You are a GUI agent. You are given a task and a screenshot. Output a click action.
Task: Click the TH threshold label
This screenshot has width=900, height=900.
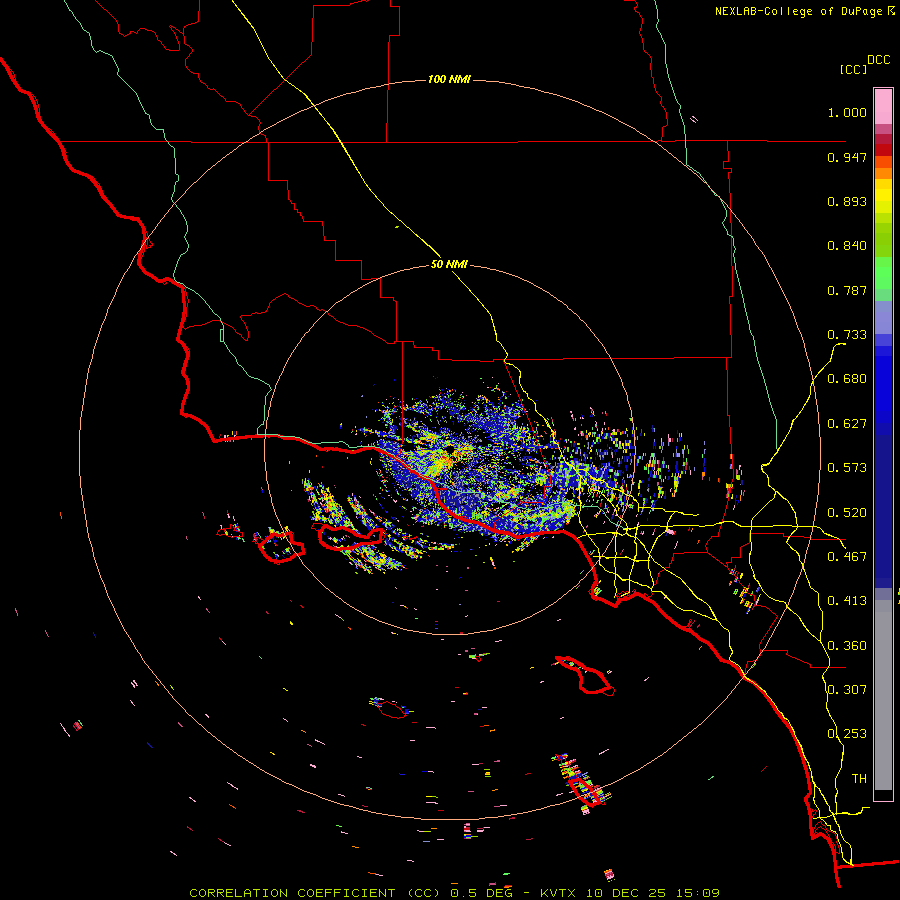point(859,779)
